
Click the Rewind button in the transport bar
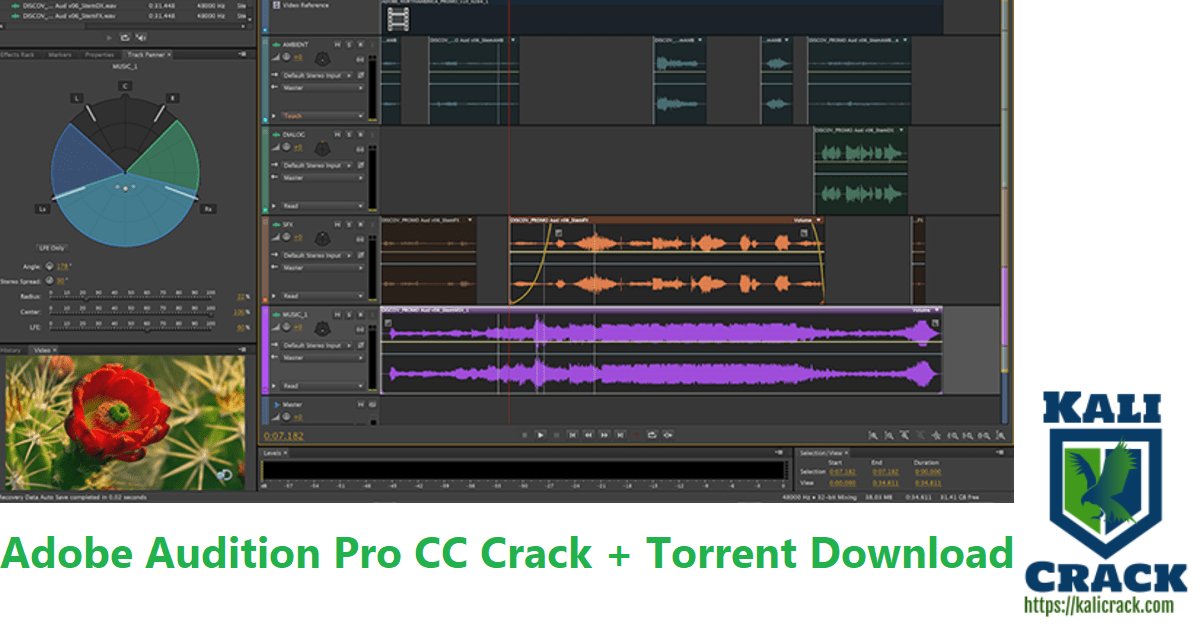pyautogui.click(x=588, y=435)
